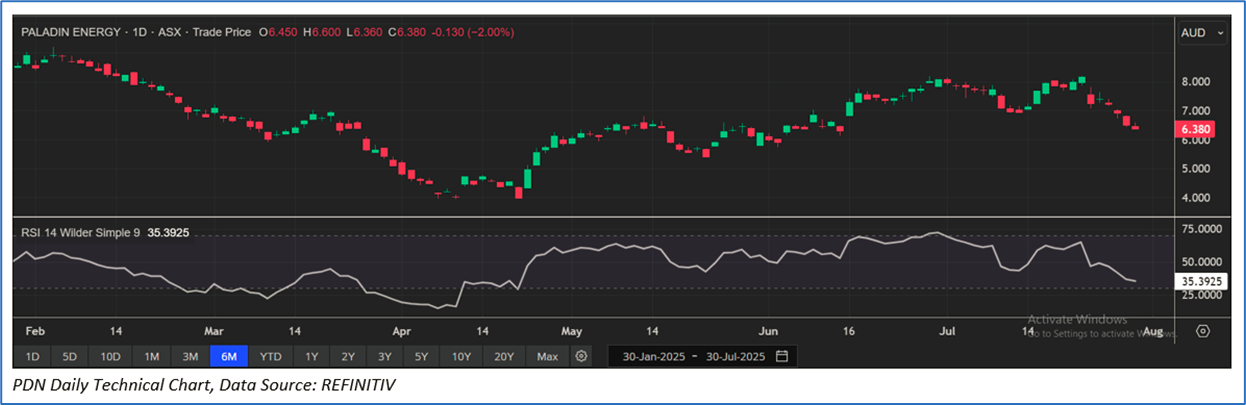Set the chart range to 1Y
The width and height of the screenshot is (1246, 405).
[312, 356]
